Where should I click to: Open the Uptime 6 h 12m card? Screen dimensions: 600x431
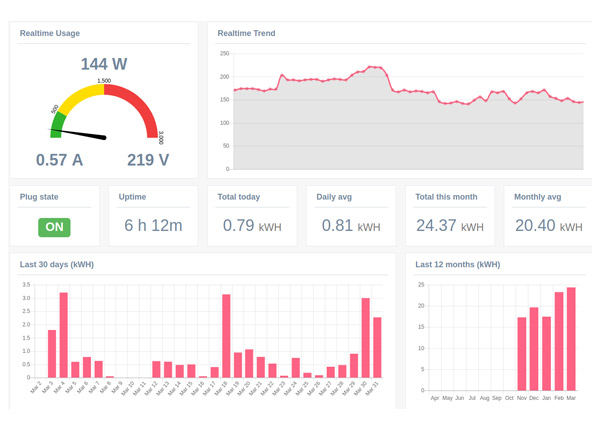[x=153, y=216]
